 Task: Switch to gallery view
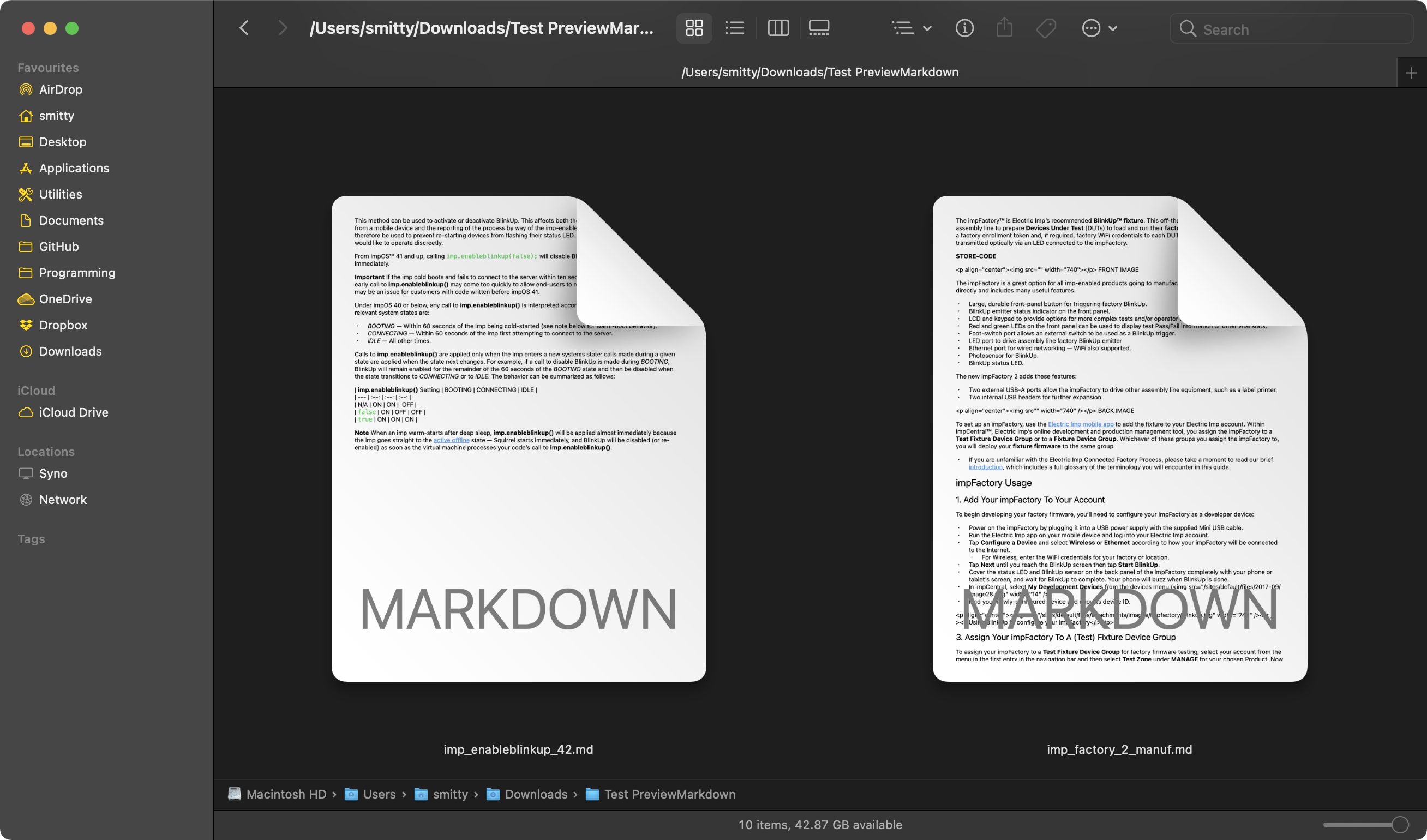point(819,28)
